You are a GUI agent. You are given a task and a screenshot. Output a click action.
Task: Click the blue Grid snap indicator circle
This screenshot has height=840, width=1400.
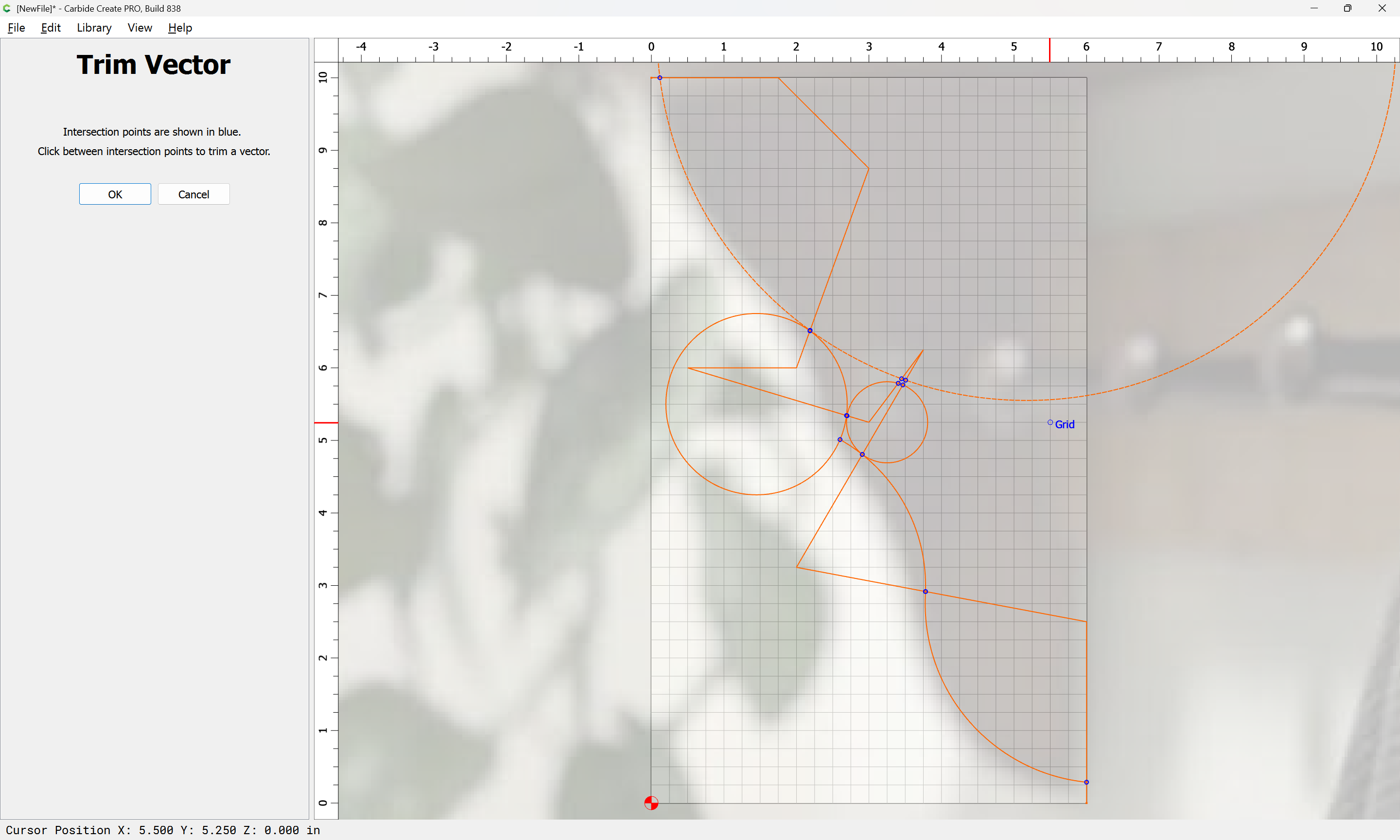1050,422
